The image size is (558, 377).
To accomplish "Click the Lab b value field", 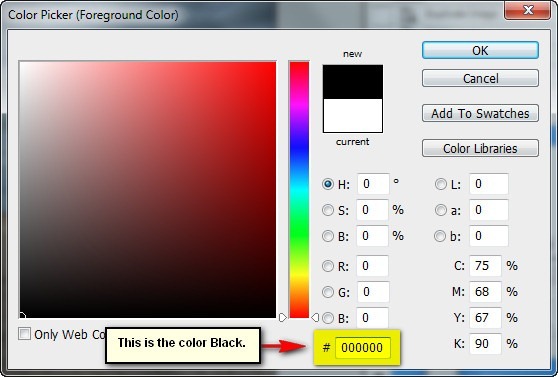I will point(489,236).
